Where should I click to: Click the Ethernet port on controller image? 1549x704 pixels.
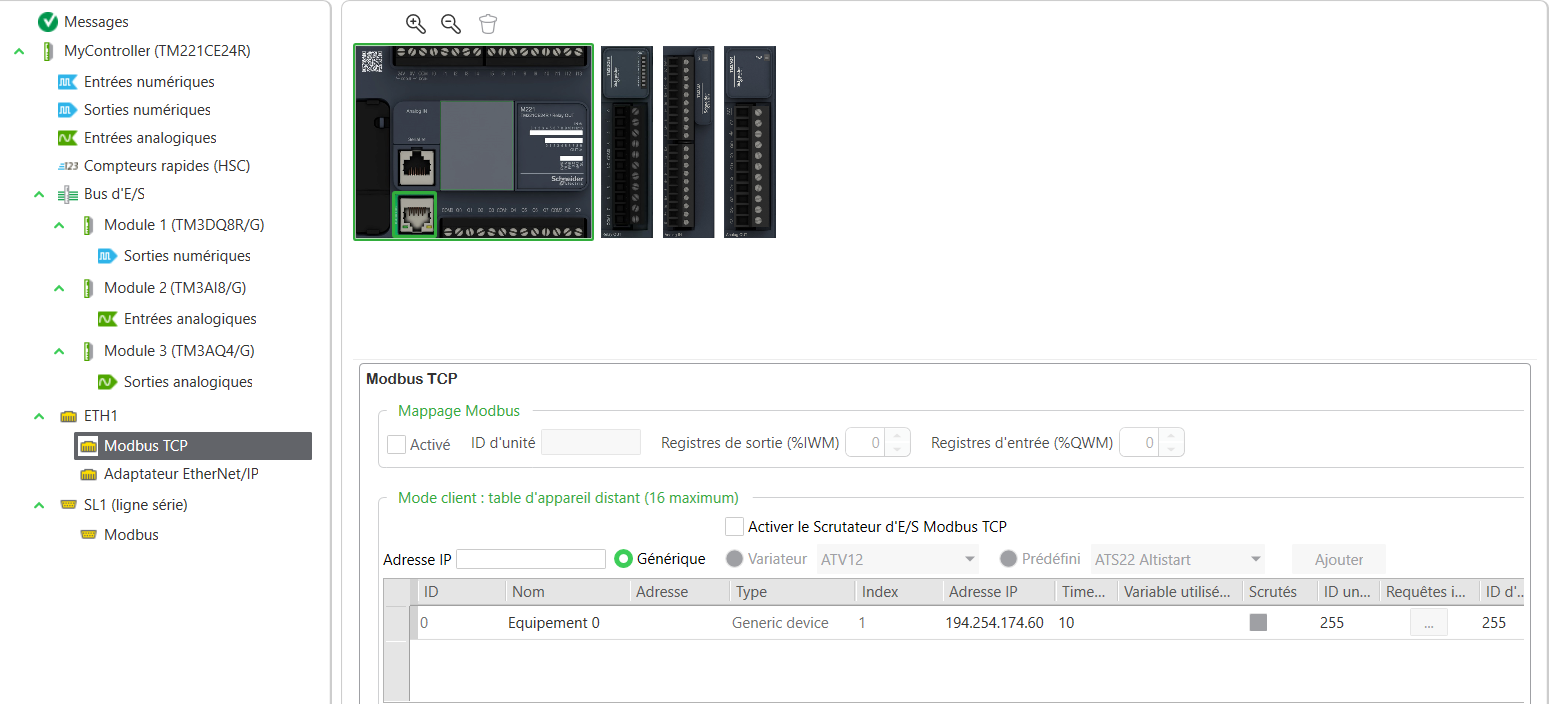[414, 214]
